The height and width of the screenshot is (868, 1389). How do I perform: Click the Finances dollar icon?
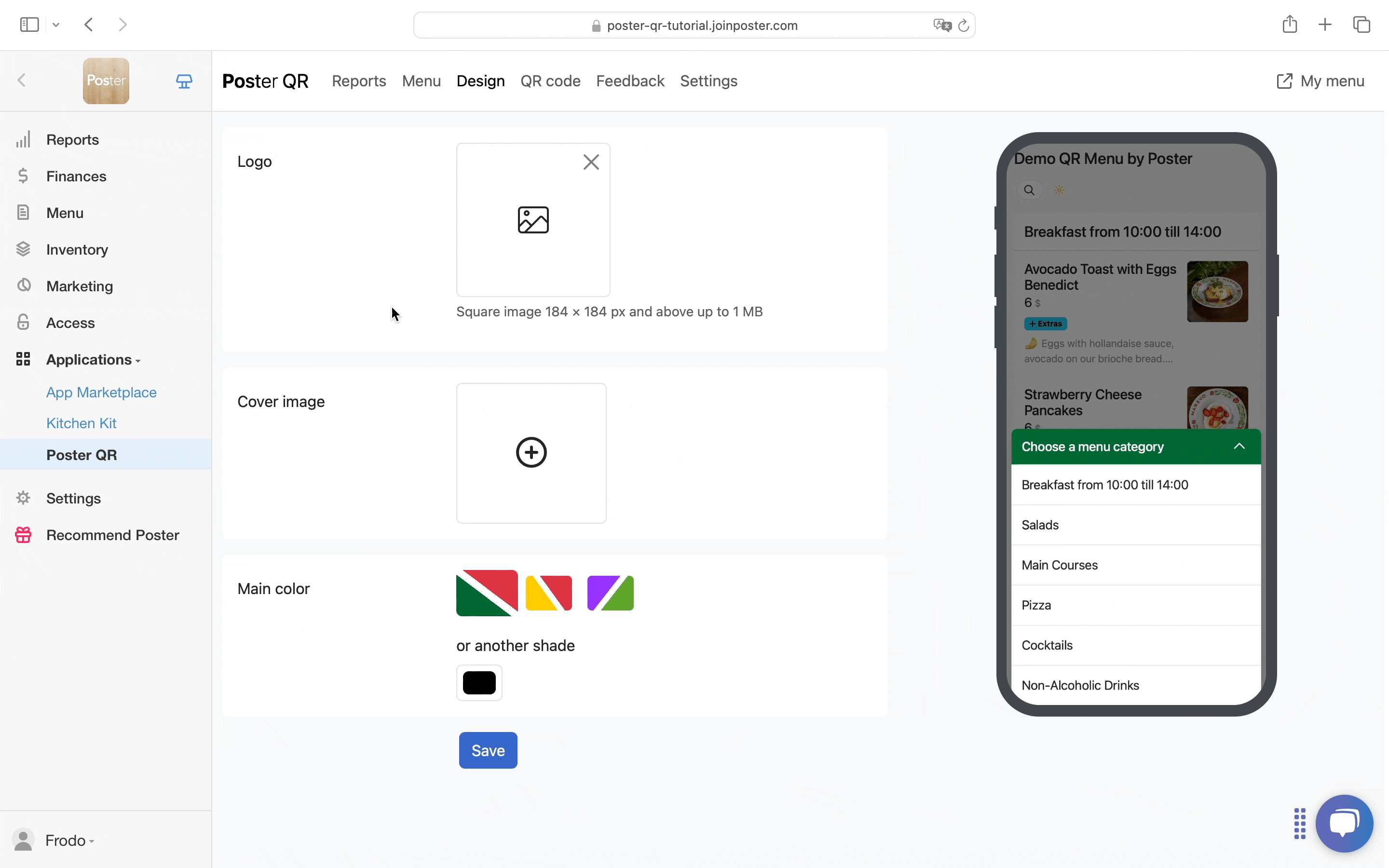(23, 176)
